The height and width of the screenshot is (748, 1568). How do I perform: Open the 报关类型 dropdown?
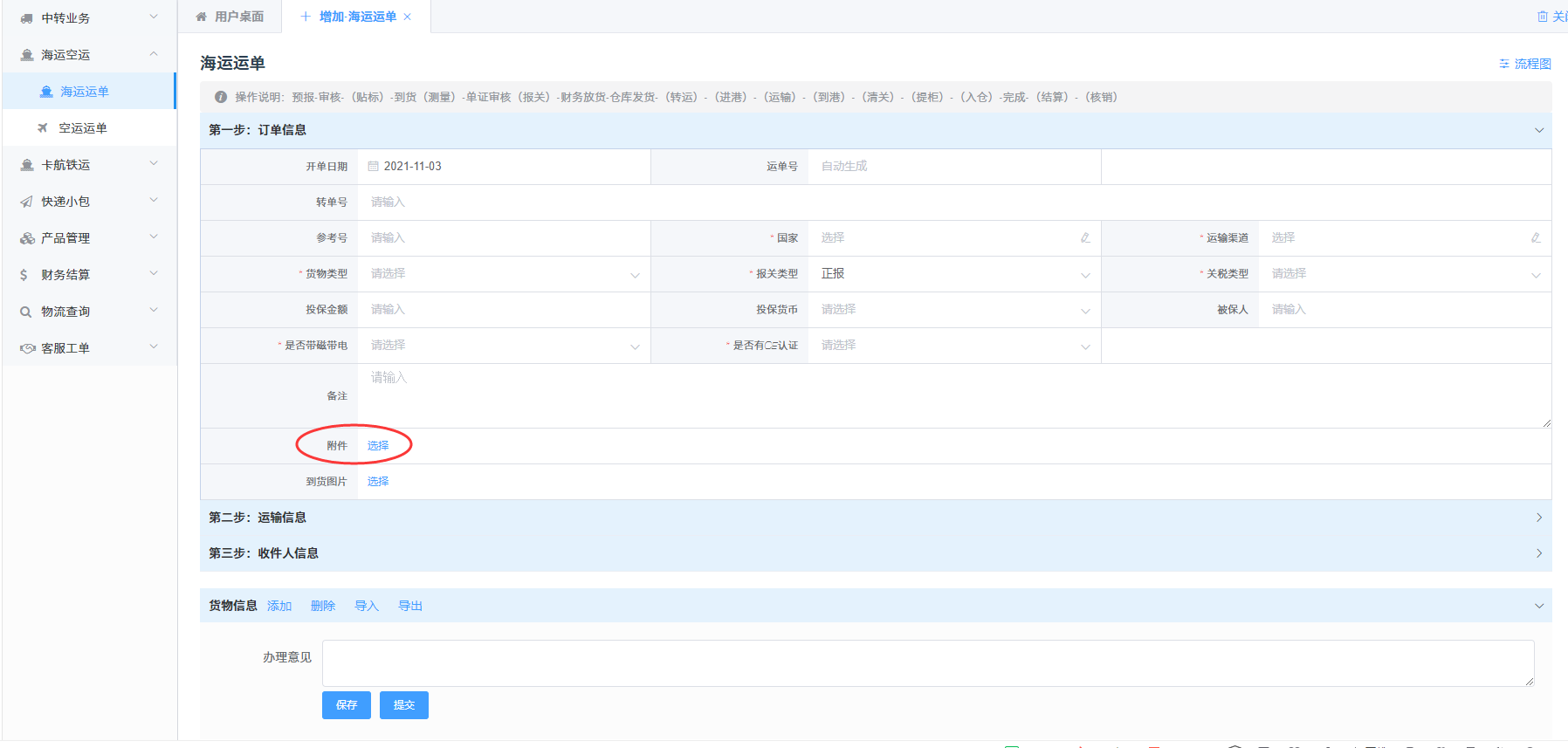click(955, 274)
